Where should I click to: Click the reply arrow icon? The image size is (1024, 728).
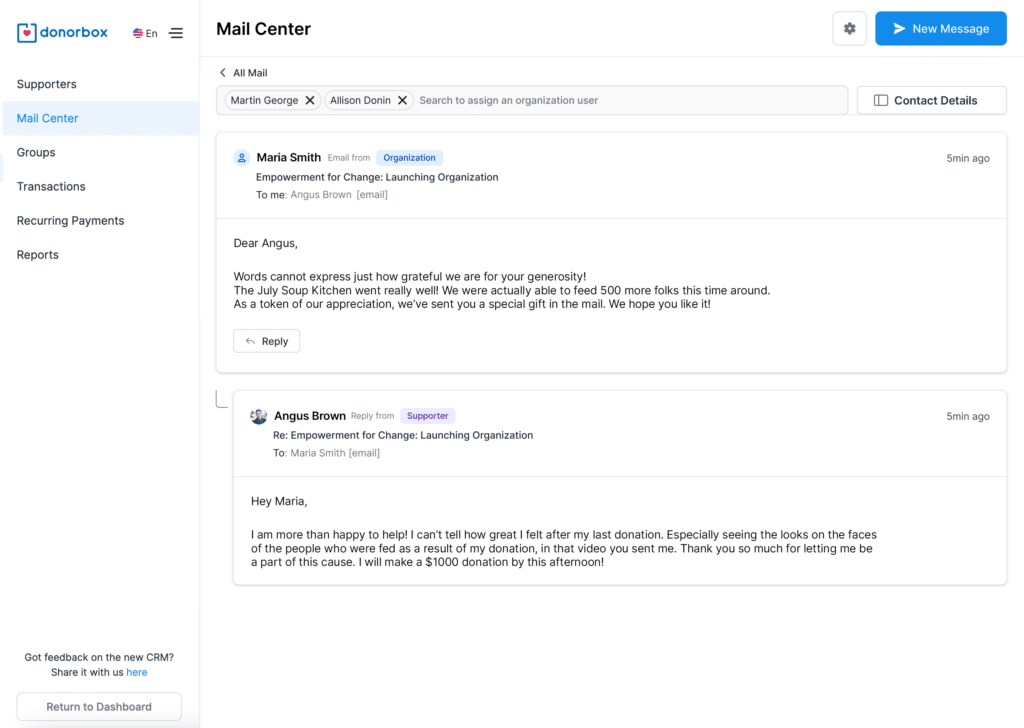pyautogui.click(x=251, y=340)
